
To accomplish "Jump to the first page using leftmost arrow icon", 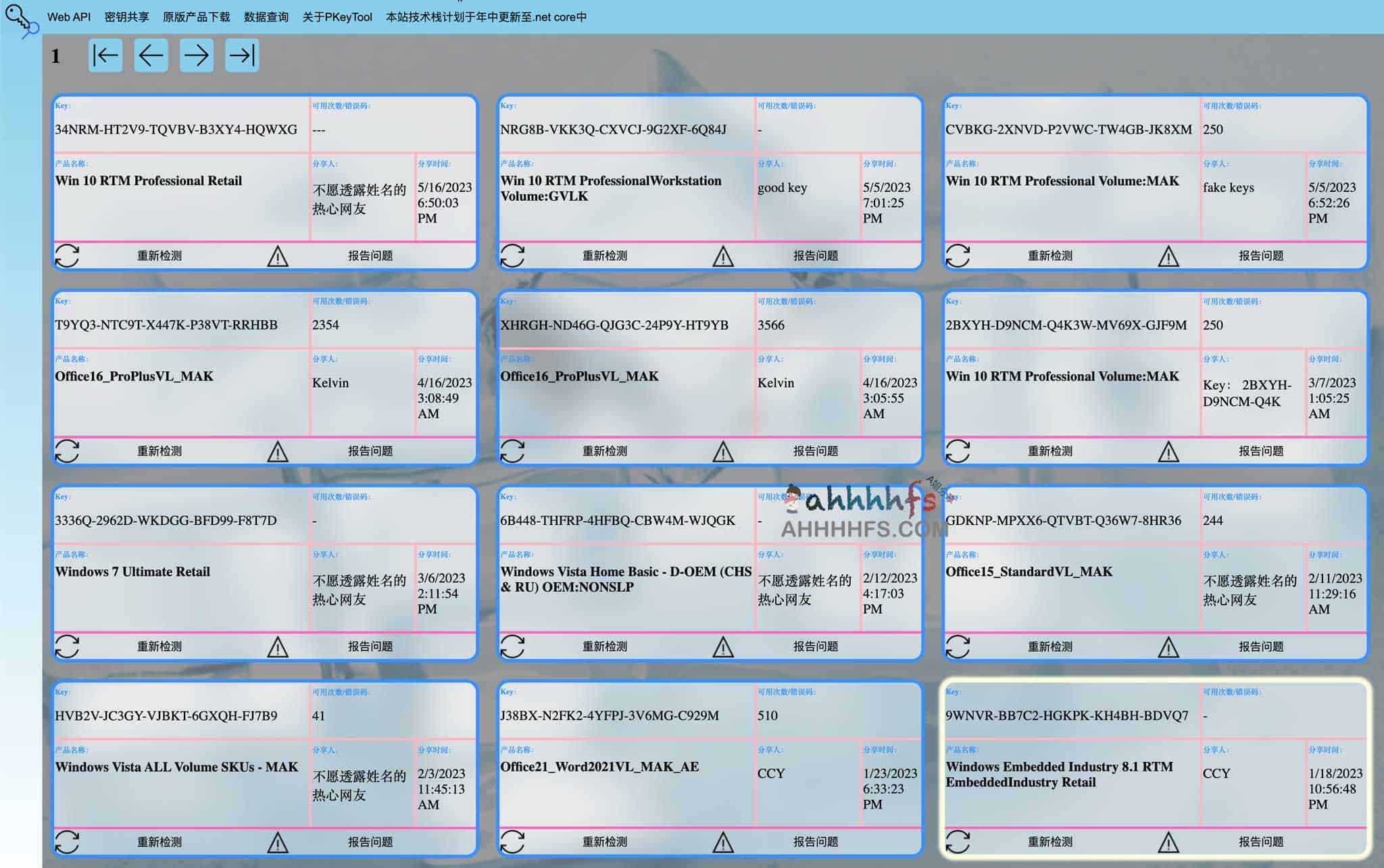I will pyautogui.click(x=105, y=56).
